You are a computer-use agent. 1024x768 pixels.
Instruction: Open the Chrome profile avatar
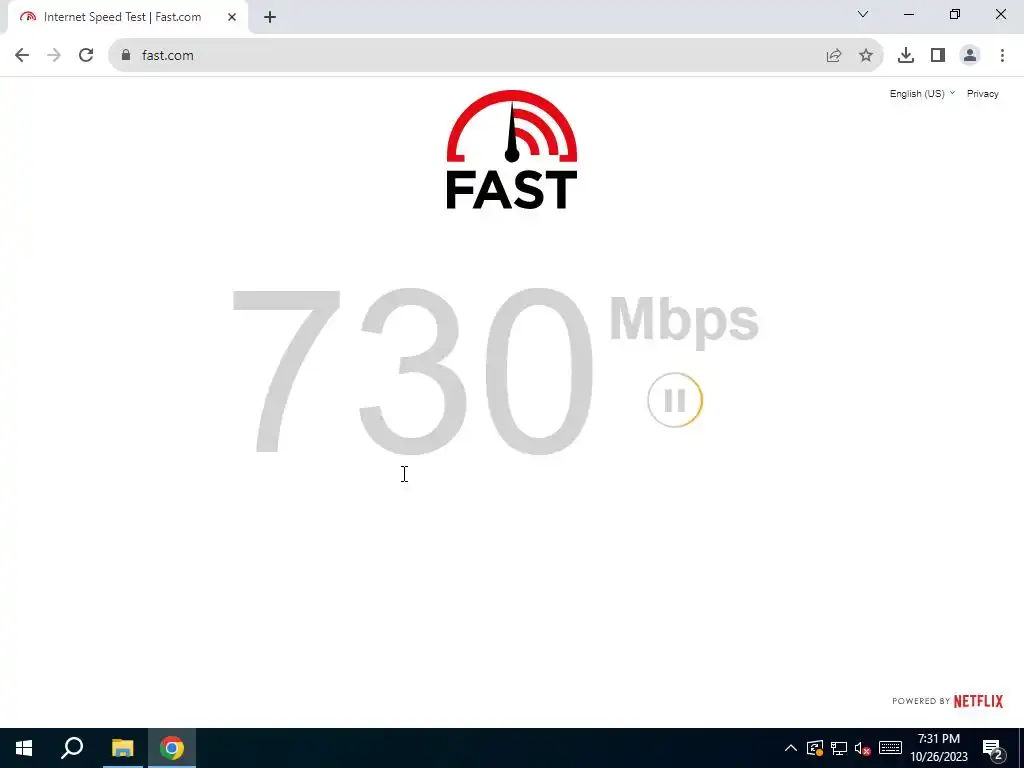970,56
